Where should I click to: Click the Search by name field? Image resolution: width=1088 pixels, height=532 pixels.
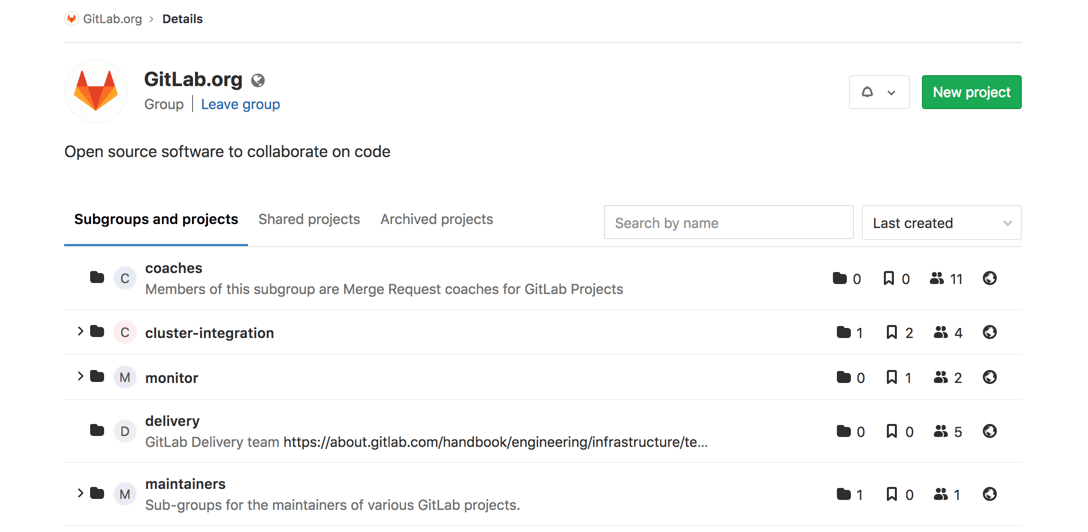(729, 223)
